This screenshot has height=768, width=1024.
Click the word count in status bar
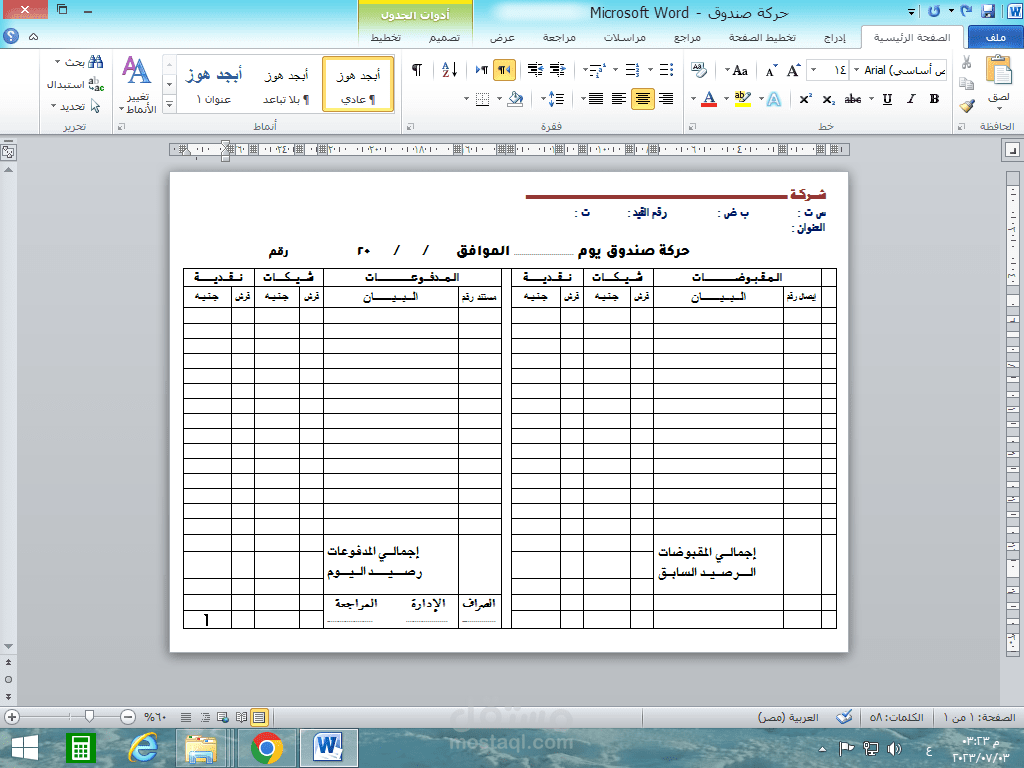896,717
